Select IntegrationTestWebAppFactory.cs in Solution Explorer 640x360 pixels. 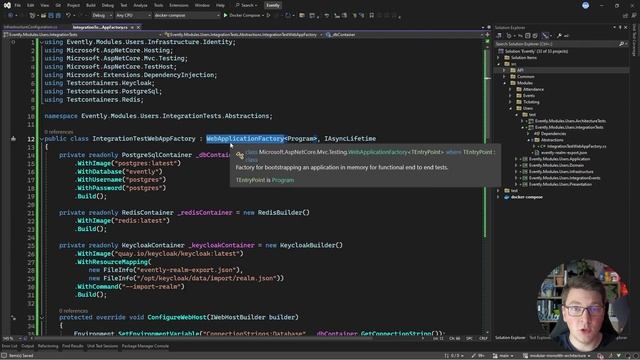(576, 146)
